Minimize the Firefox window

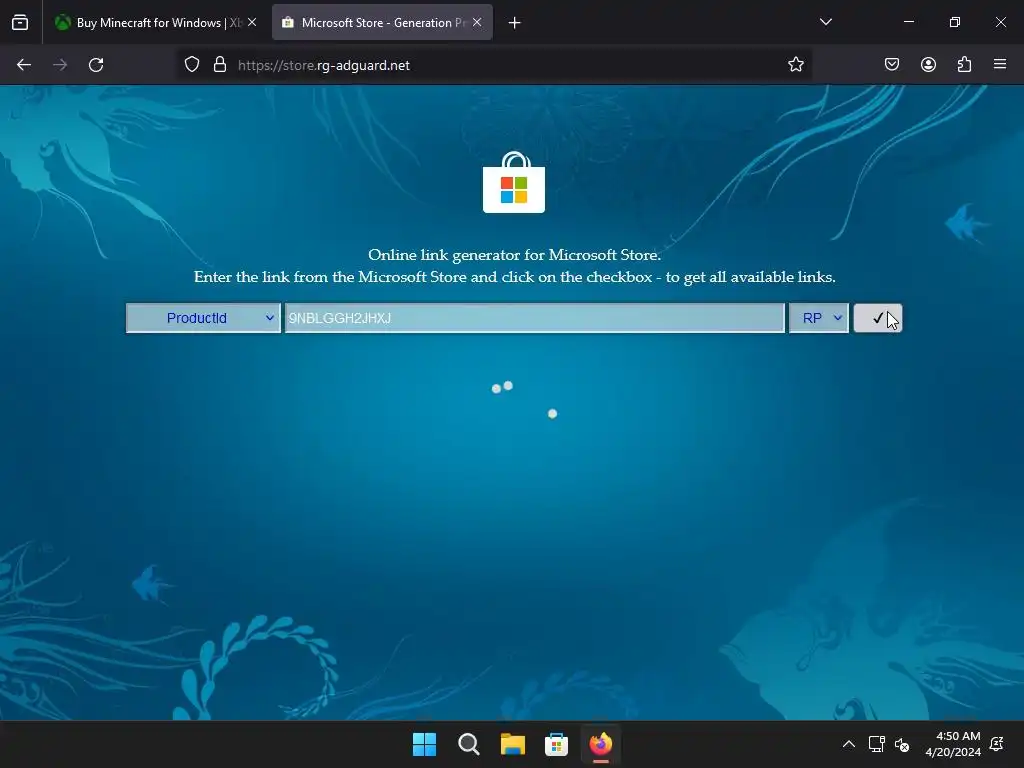tap(908, 22)
